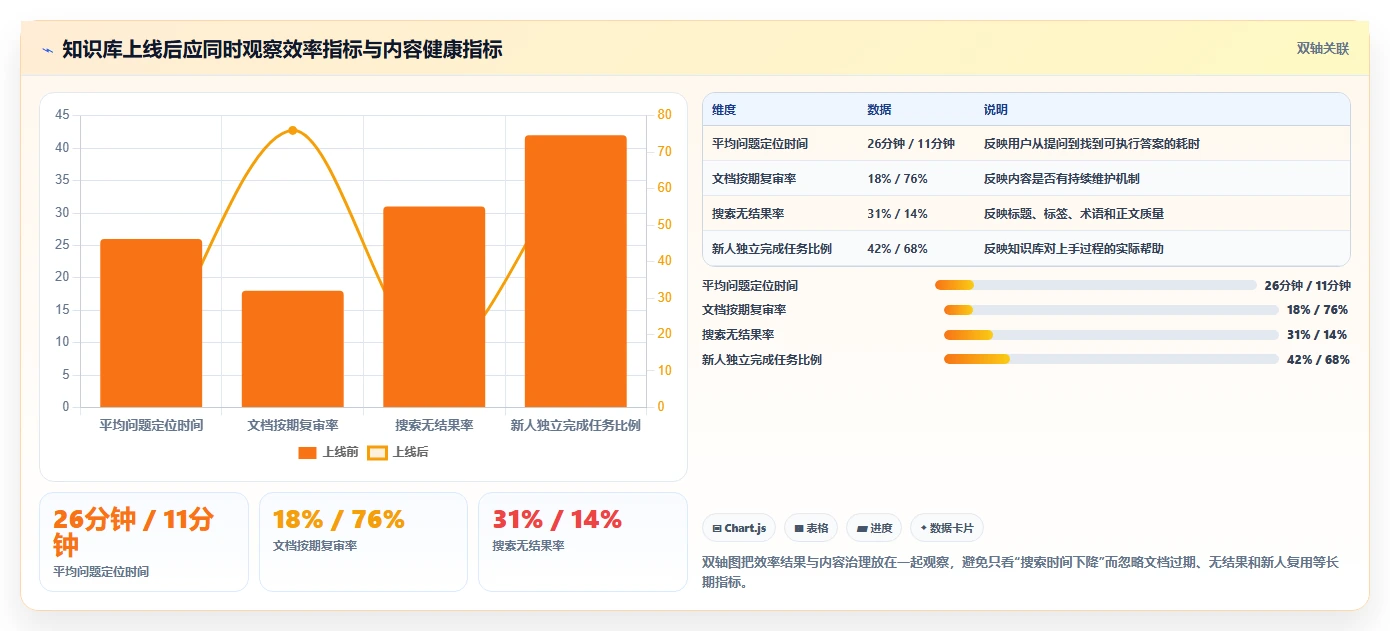
Task: Click table cell 18% / 76%
Action: tap(897, 179)
